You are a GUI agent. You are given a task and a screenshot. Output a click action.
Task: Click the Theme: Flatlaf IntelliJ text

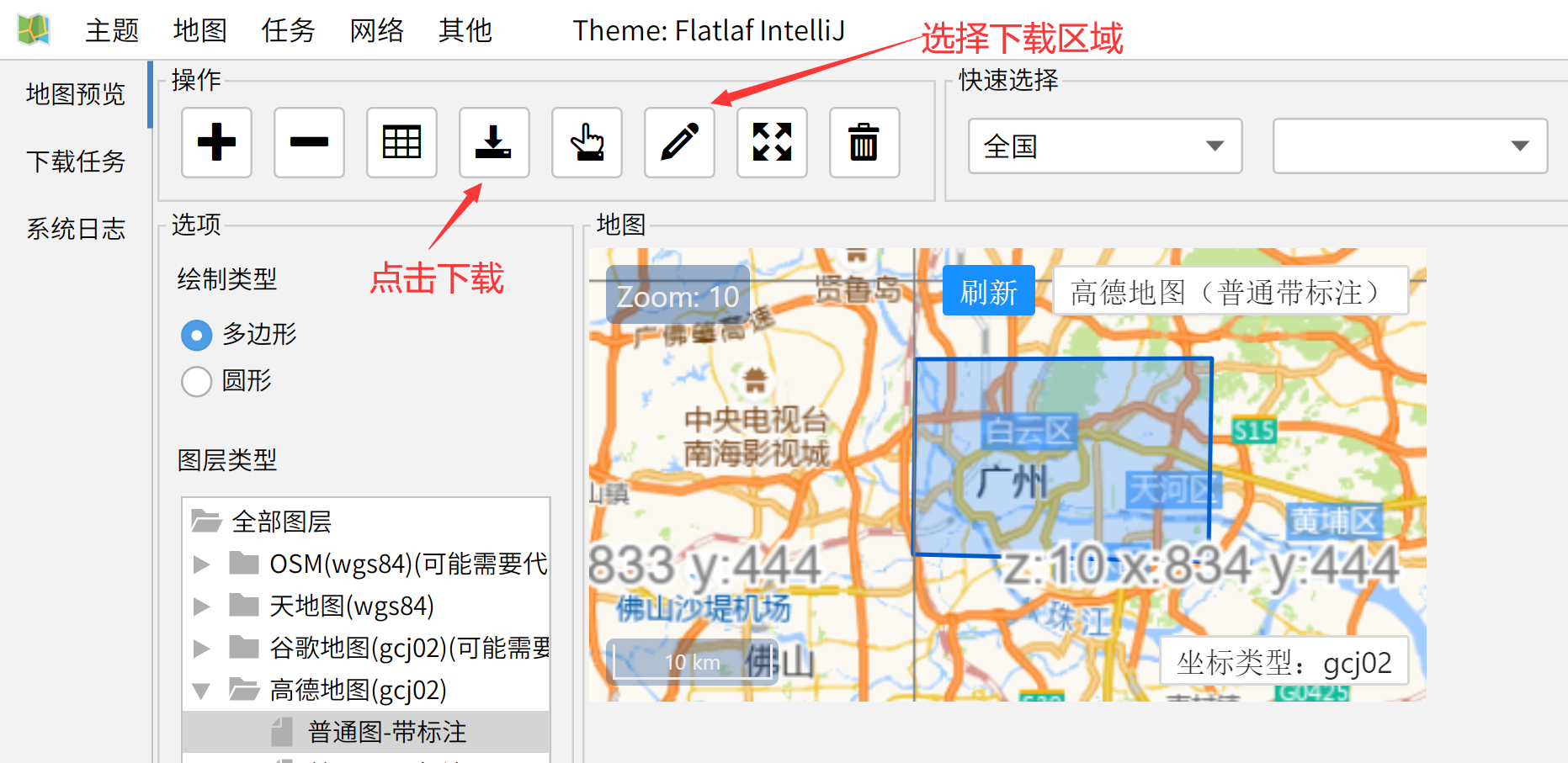click(709, 30)
